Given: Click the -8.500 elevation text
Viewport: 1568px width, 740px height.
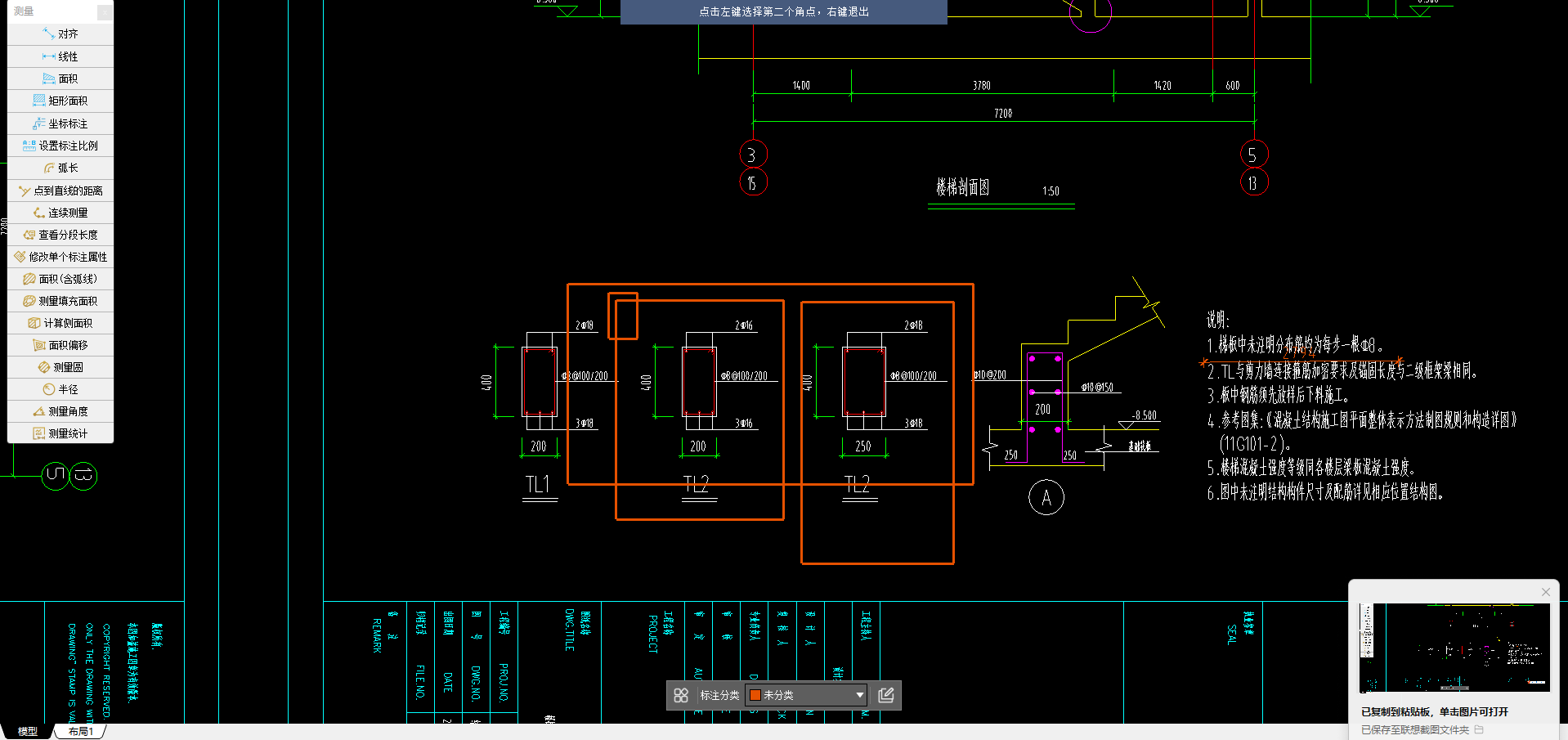Looking at the screenshot, I should [1145, 415].
